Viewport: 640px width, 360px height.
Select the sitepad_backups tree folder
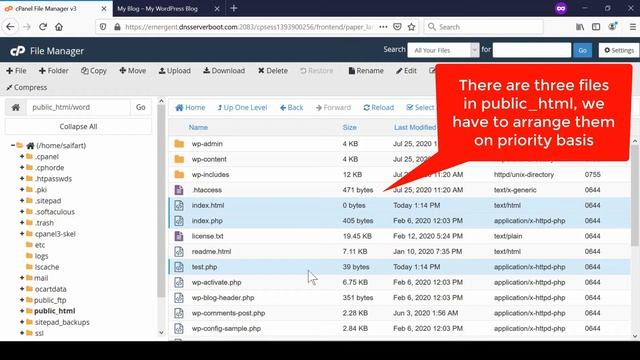pos(62,322)
